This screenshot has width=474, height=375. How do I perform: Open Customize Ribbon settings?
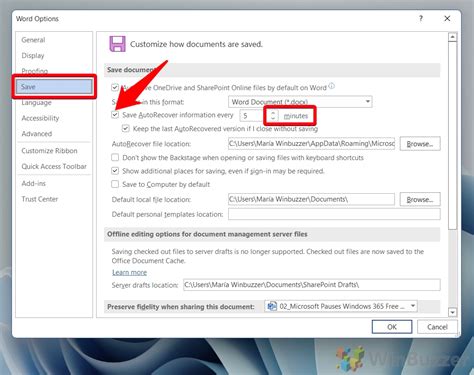click(x=49, y=151)
